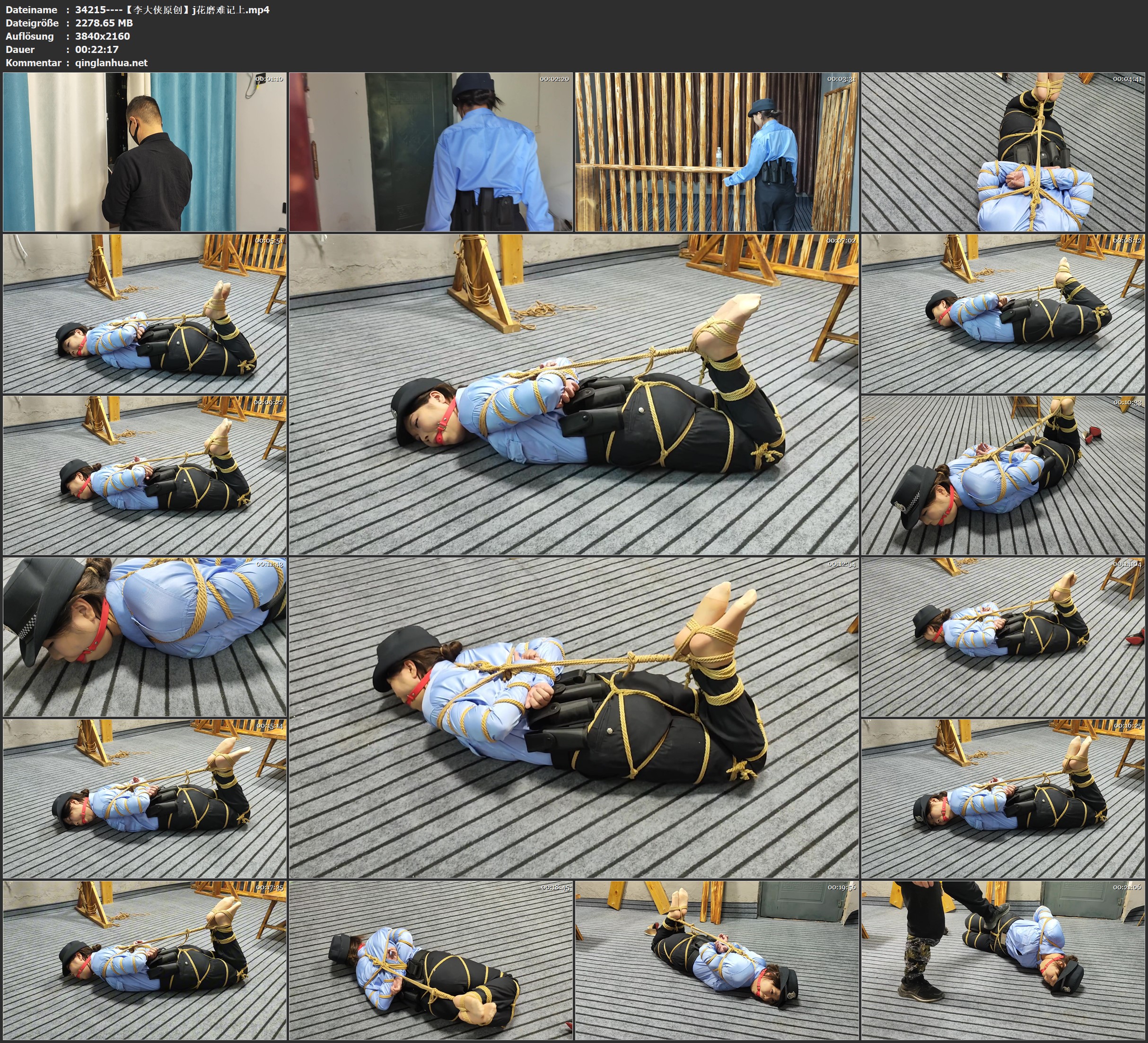Select the frame at 00:16:25
Image resolution: width=1148 pixels, height=1043 pixels.
point(1002,798)
